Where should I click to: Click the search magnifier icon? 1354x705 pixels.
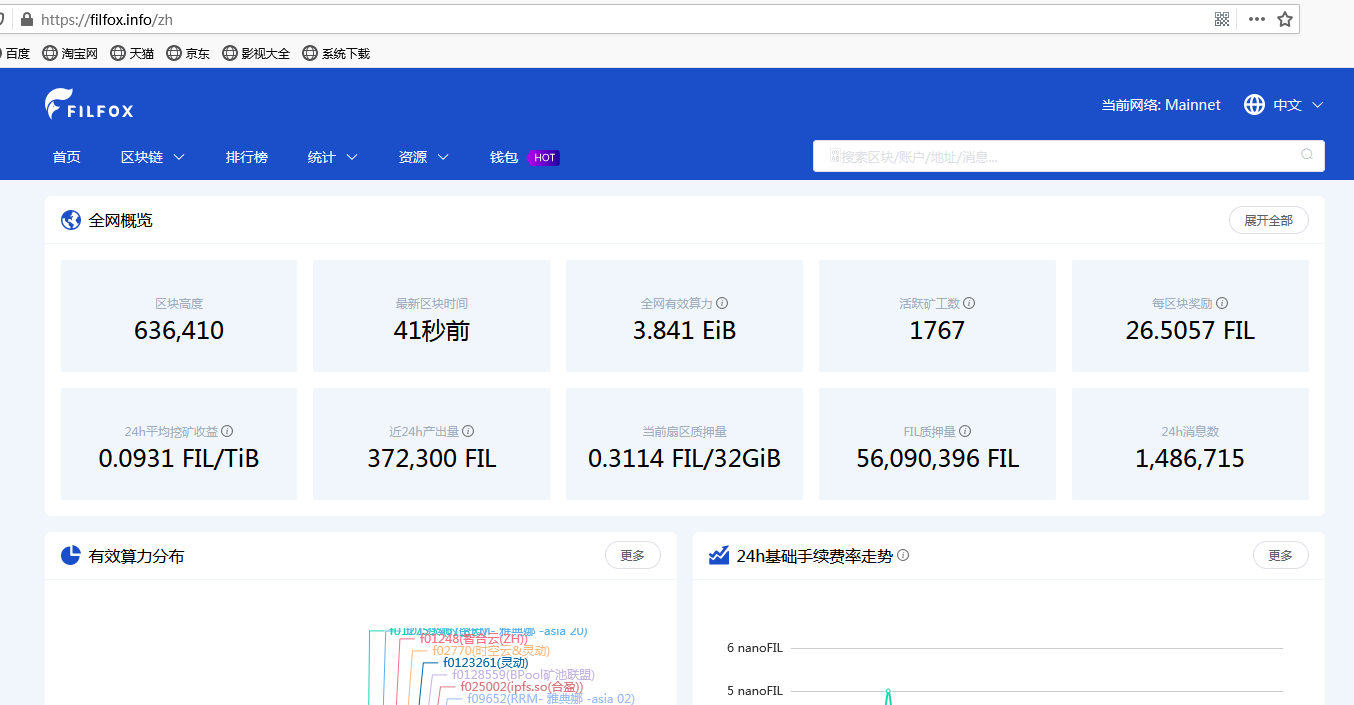point(1306,155)
